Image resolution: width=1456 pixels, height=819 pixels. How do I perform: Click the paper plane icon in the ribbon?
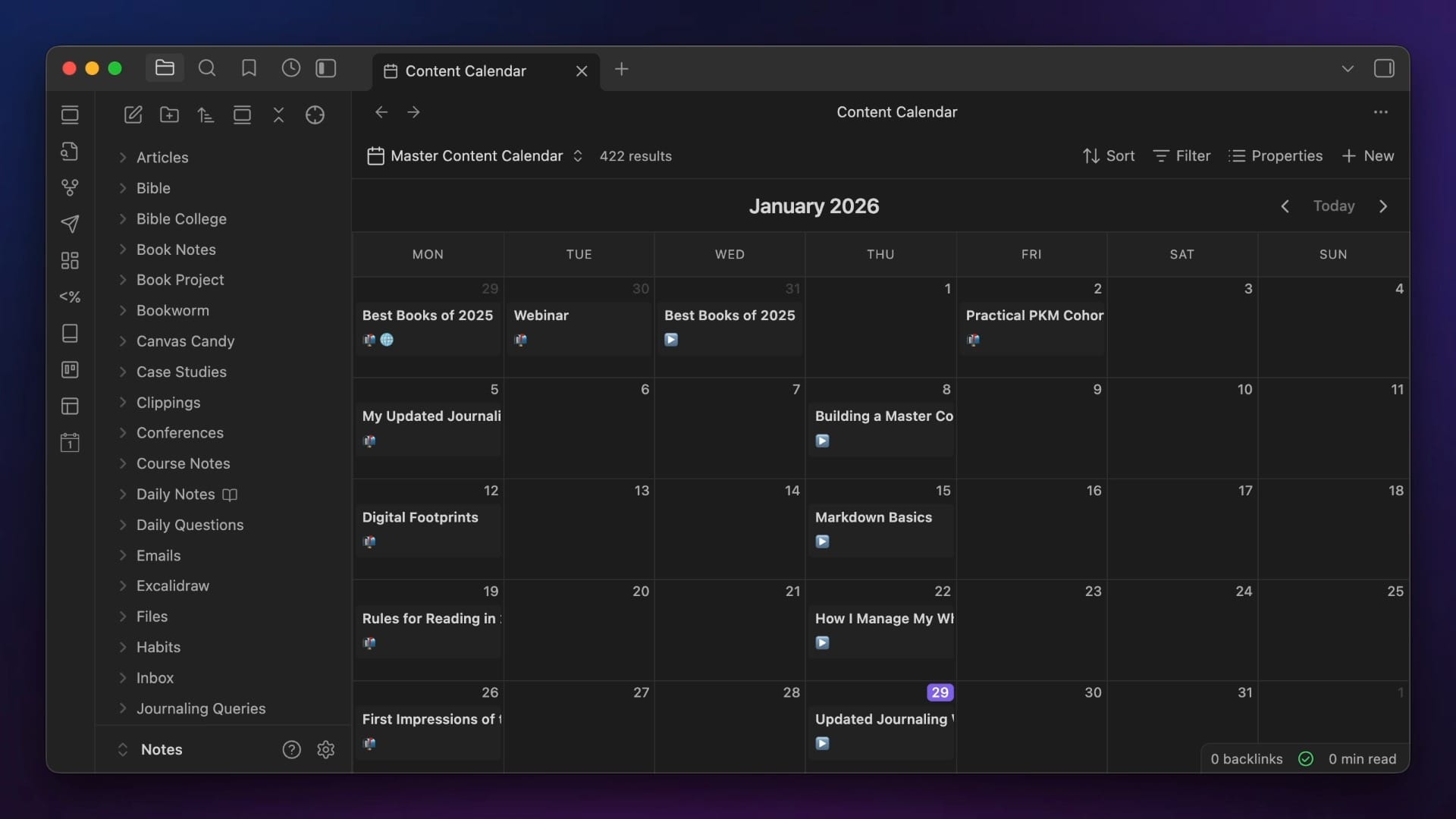[x=70, y=224]
